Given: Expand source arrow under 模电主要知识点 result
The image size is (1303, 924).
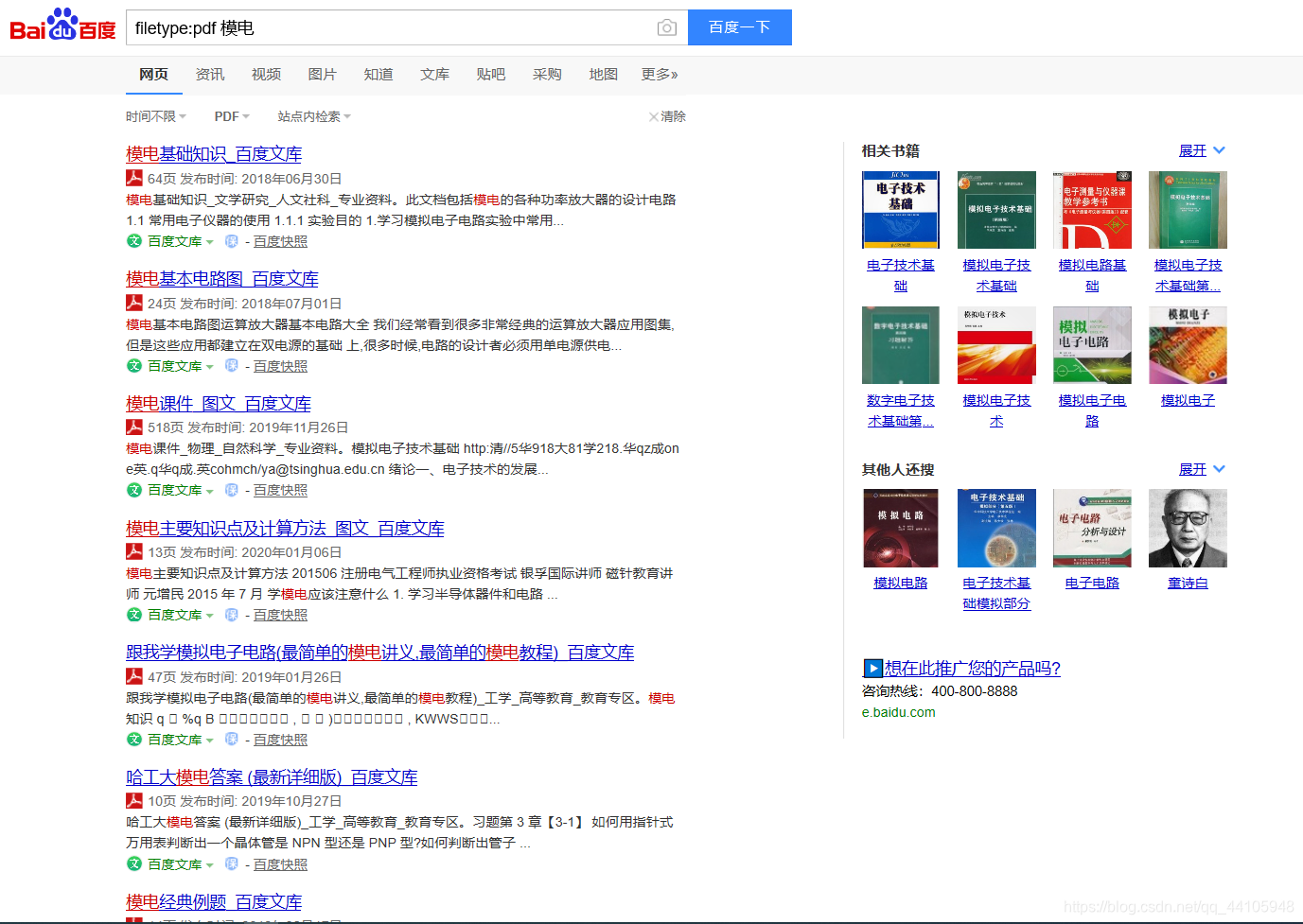Looking at the screenshot, I should 209,615.
